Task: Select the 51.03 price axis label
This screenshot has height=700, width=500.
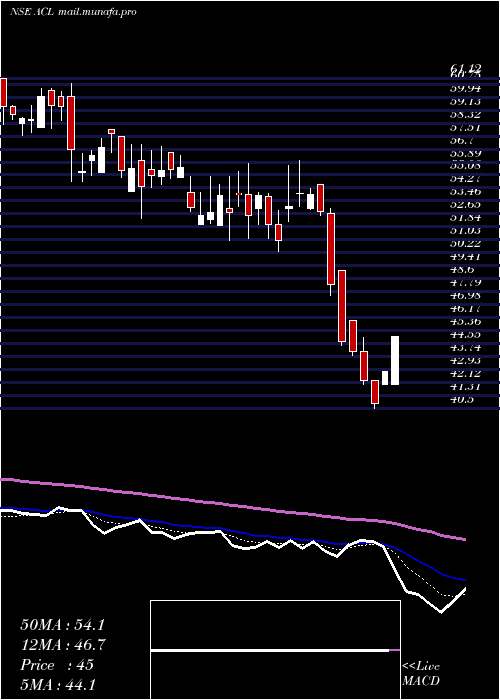Action: [x=466, y=231]
